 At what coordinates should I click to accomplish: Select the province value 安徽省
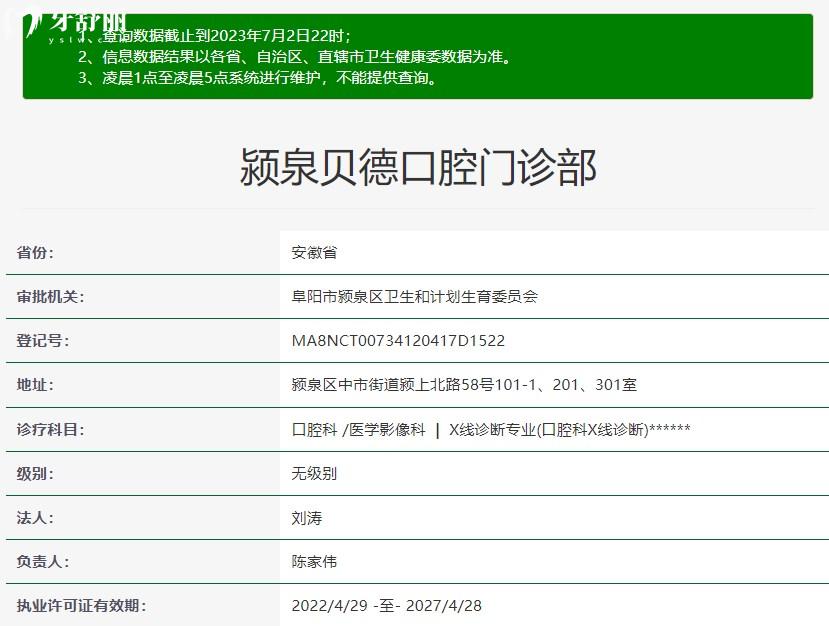click(x=314, y=253)
